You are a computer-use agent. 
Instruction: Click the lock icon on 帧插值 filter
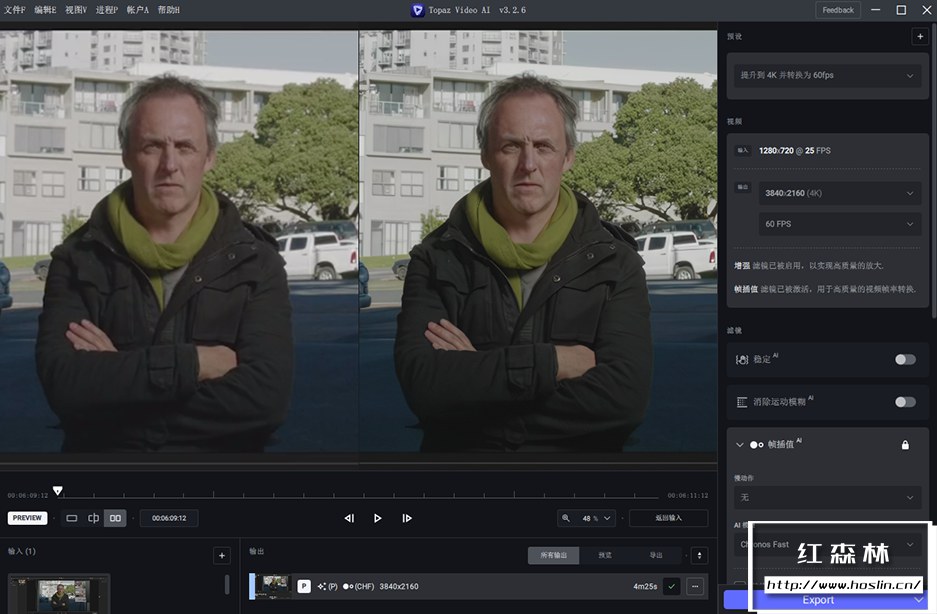[x=905, y=445]
